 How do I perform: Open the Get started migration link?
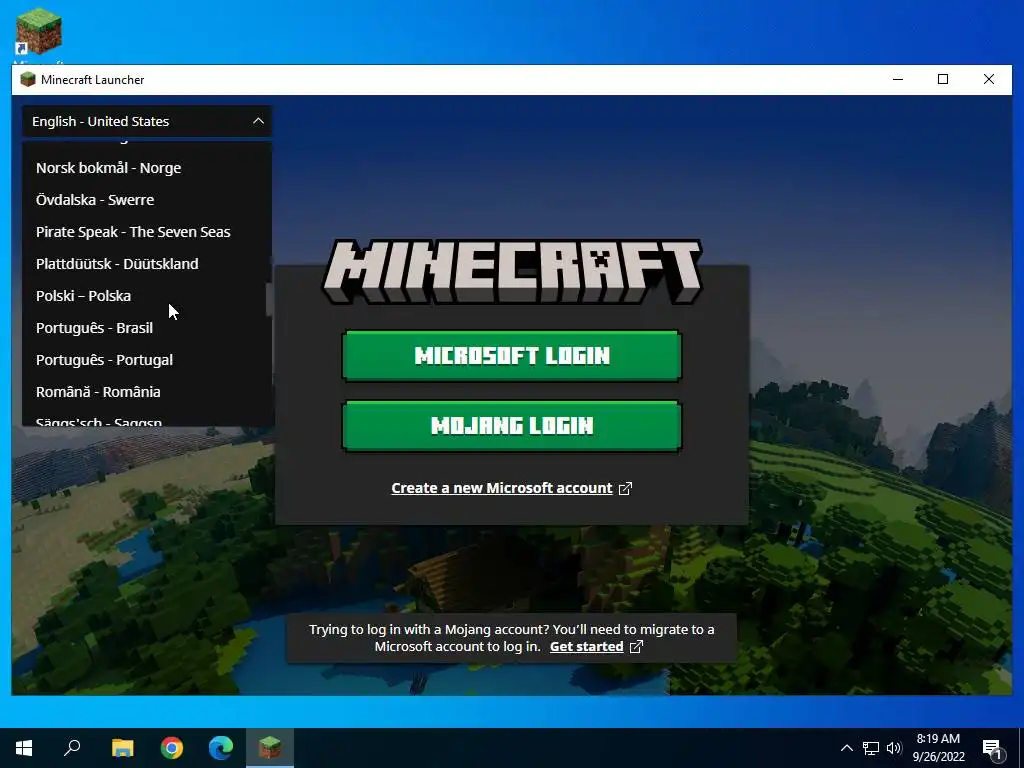586,647
